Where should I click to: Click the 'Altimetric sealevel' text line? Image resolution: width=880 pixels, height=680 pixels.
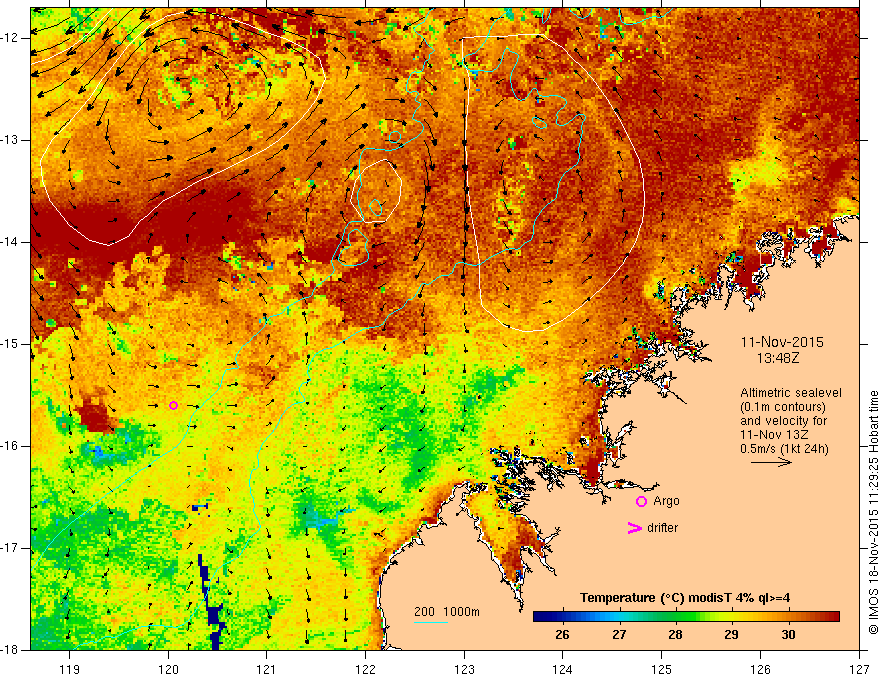click(x=791, y=393)
